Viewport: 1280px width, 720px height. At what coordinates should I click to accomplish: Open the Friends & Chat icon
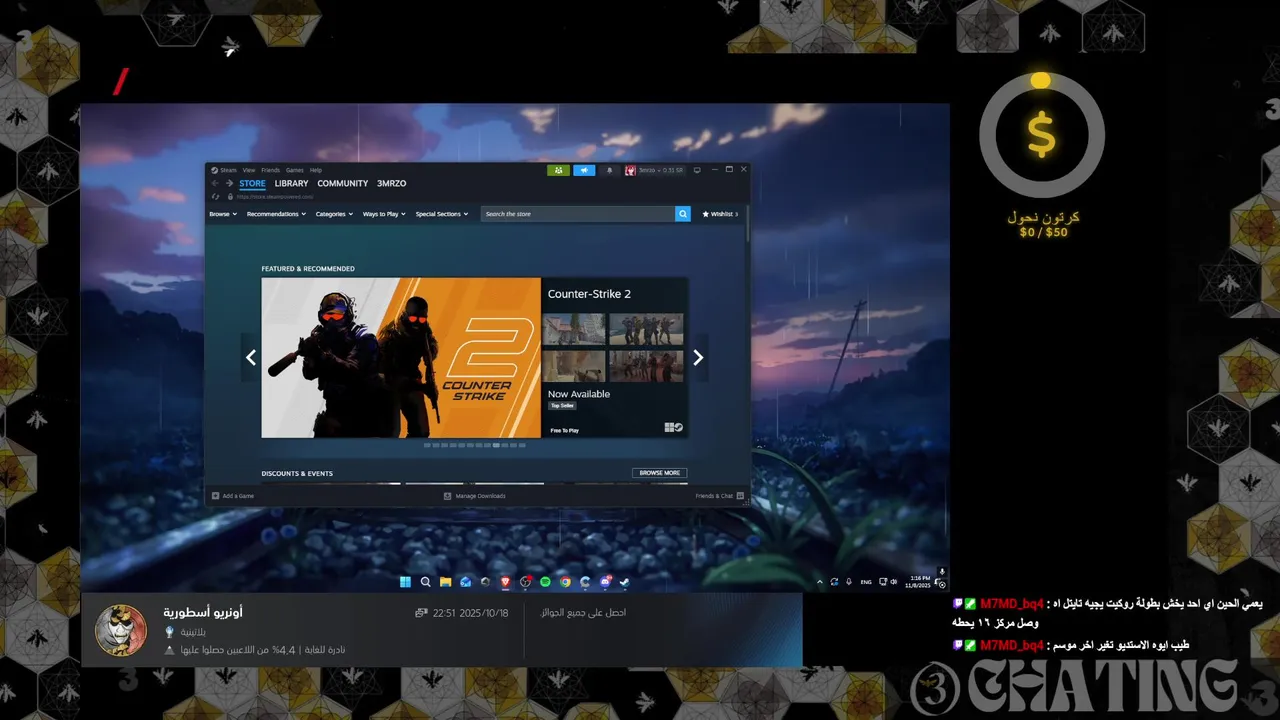[x=740, y=496]
